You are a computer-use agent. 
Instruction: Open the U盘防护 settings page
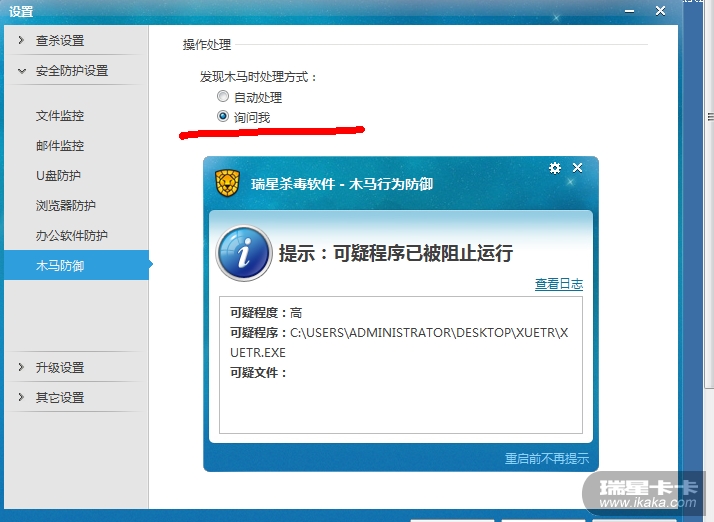[58, 175]
